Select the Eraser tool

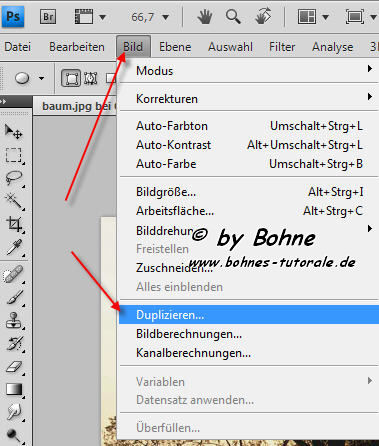click(14, 367)
